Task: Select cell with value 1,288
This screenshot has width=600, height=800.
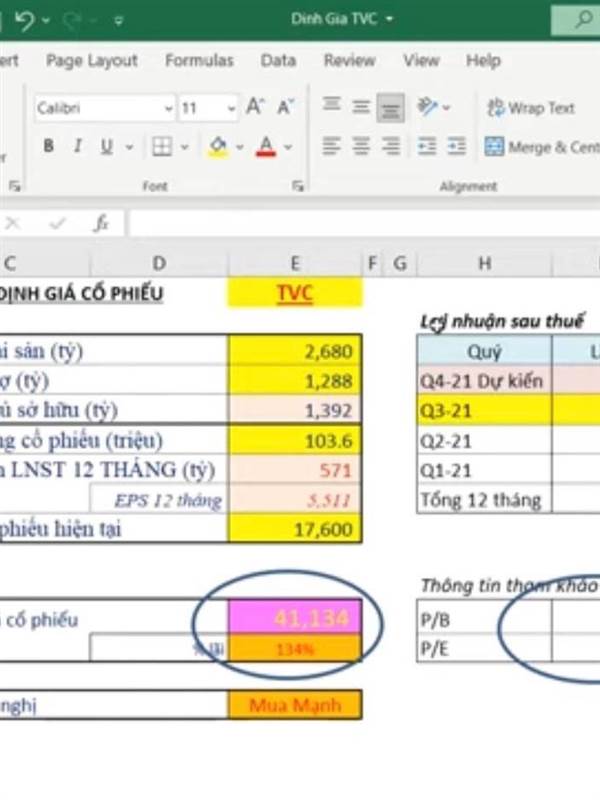Action: tap(295, 381)
